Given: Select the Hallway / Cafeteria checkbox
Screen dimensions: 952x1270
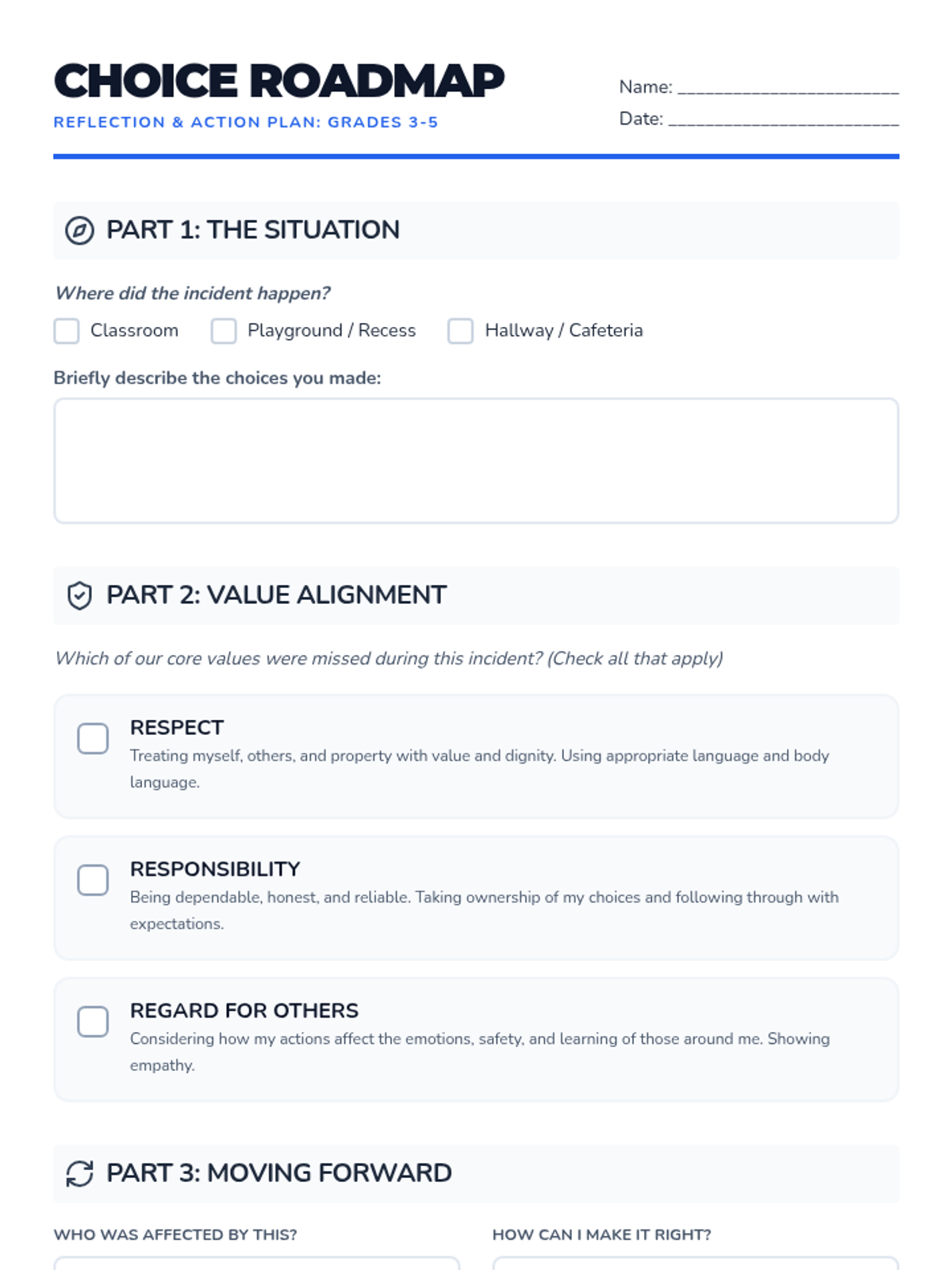Looking at the screenshot, I should click(460, 331).
